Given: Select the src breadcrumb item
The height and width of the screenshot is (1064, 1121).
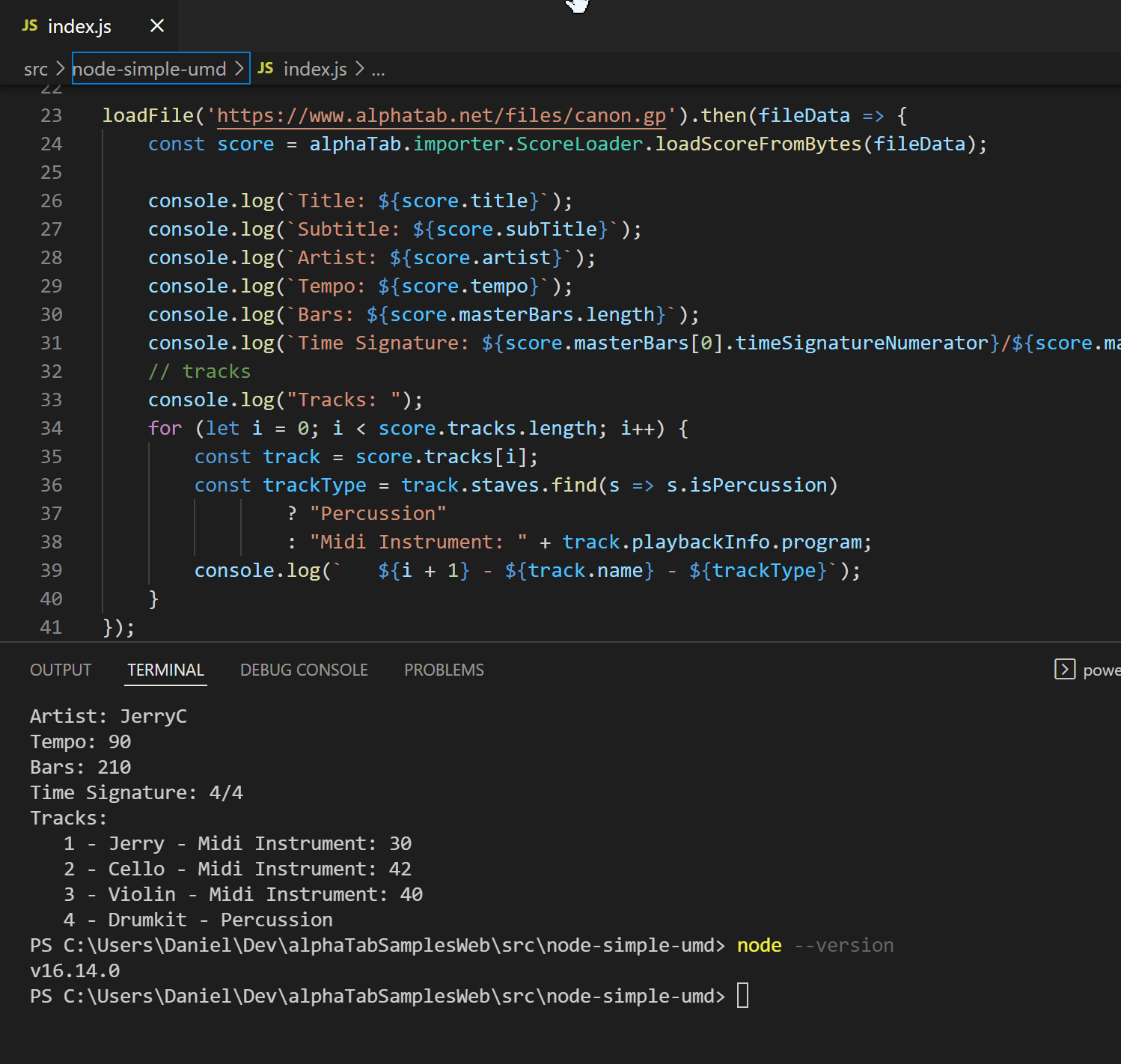Looking at the screenshot, I should (x=35, y=68).
